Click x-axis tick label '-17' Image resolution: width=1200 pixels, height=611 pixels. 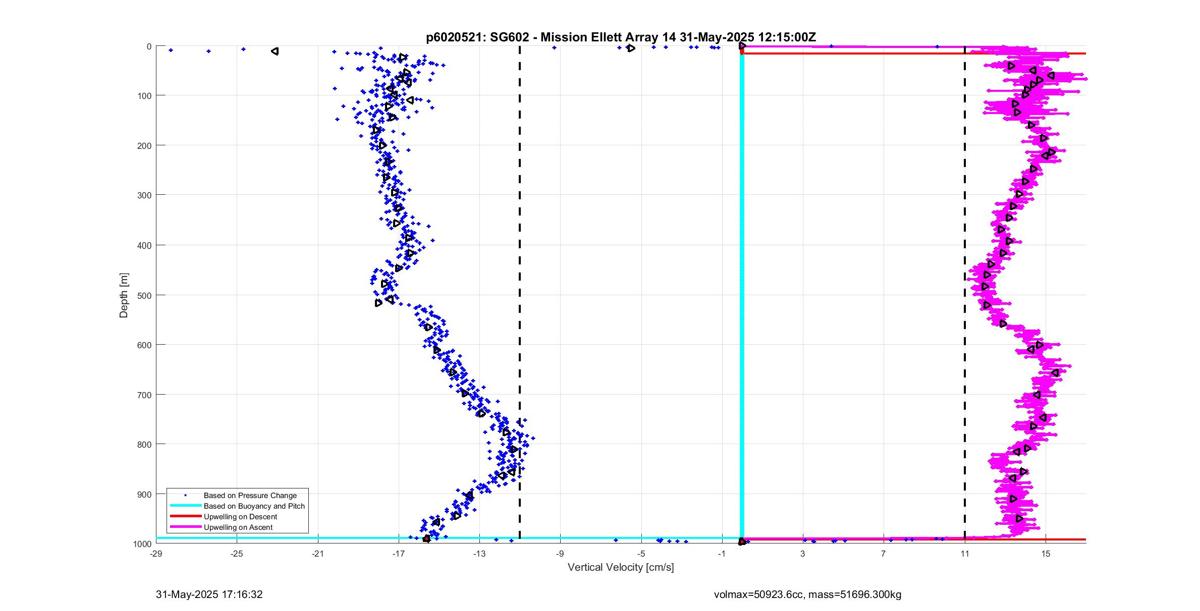tap(399, 552)
